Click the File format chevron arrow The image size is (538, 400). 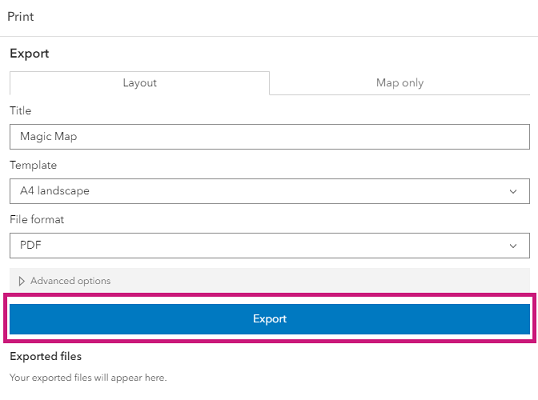tap(513, 246)
